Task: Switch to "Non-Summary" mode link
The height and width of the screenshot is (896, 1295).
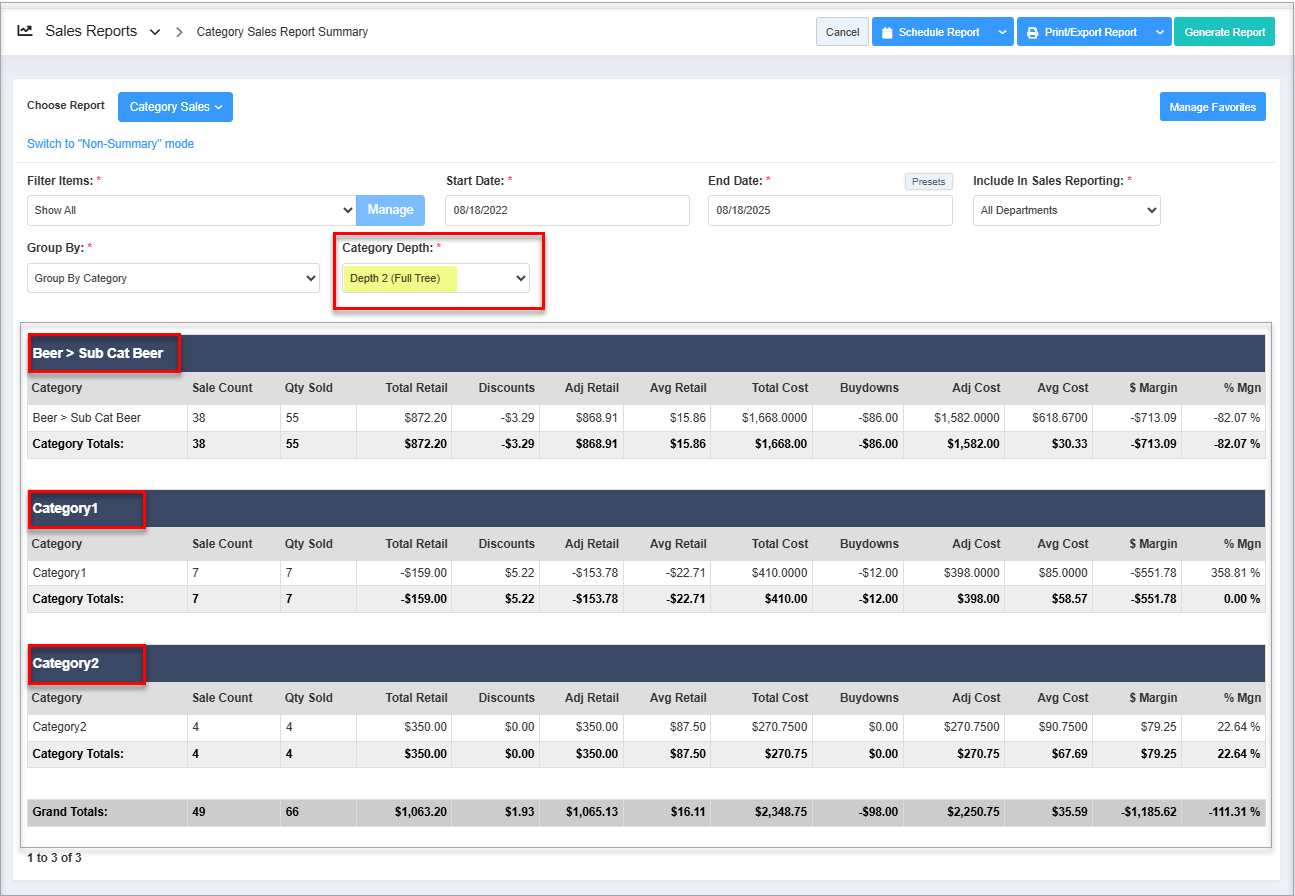Action: [110, 144]
